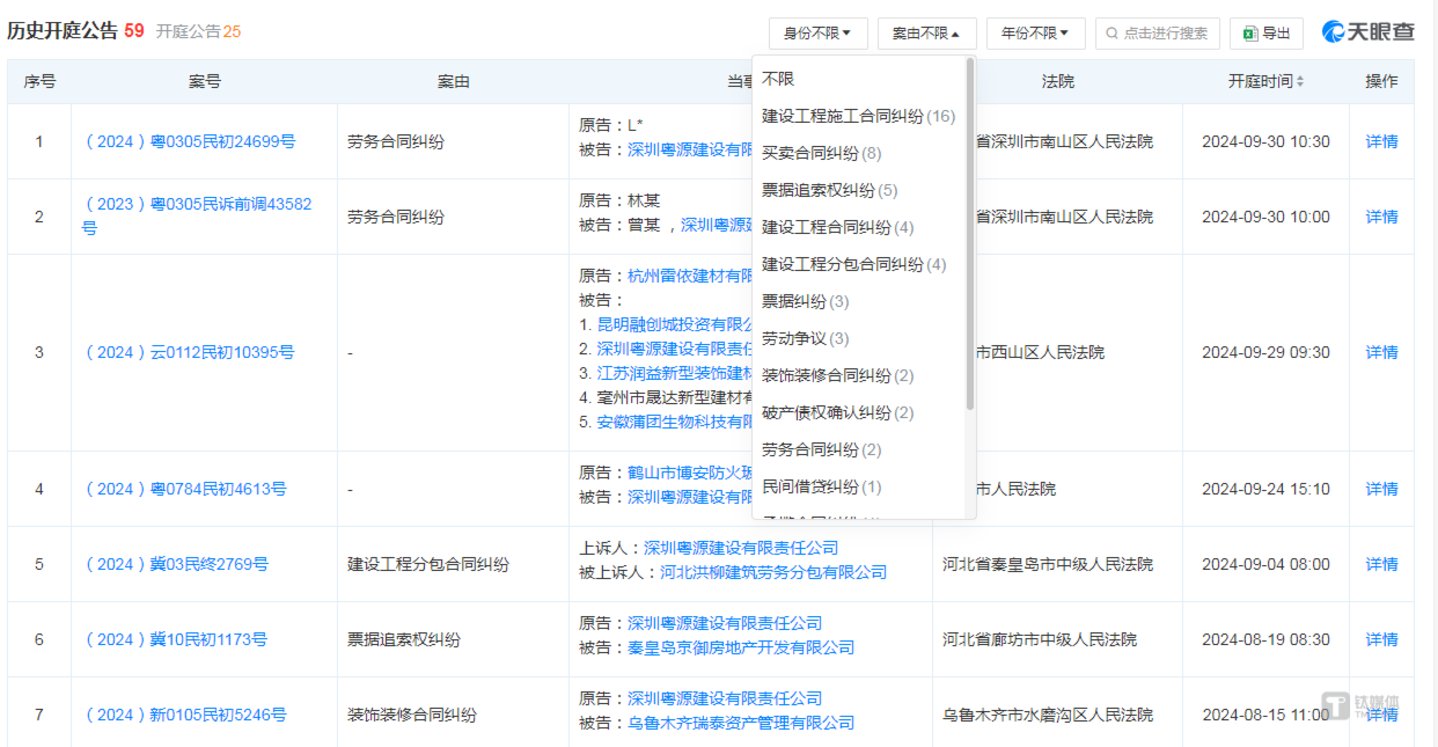Pick 票据追索权纠纷 (5) in dropdown
1438x747 pixels.
829,190
